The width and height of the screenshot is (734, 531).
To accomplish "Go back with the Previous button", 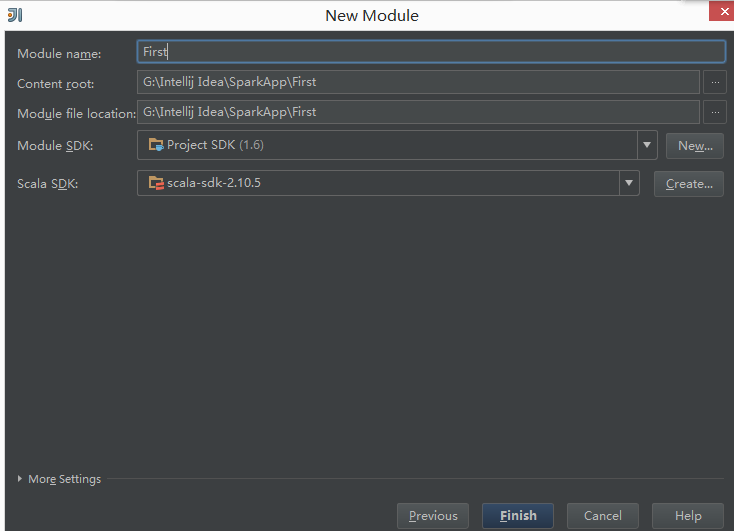I will (433, 516).
